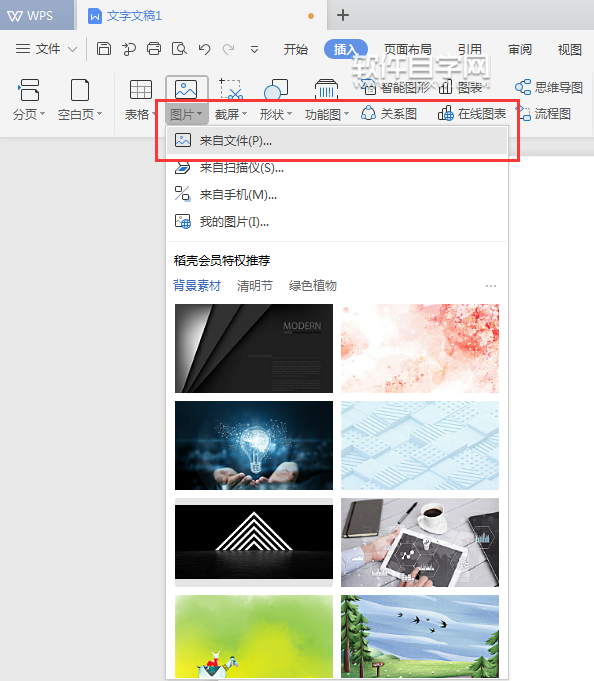Select the 背景素材 category link
This screenshot has width=594, height=681.
[x=197, y=286]
